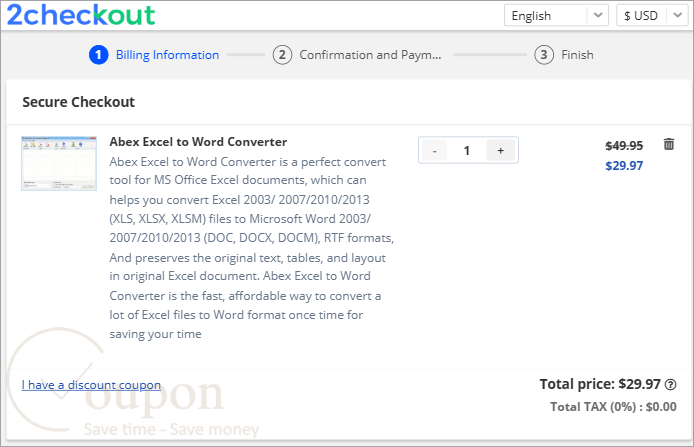Open the English language dropdown

[556, 15]
